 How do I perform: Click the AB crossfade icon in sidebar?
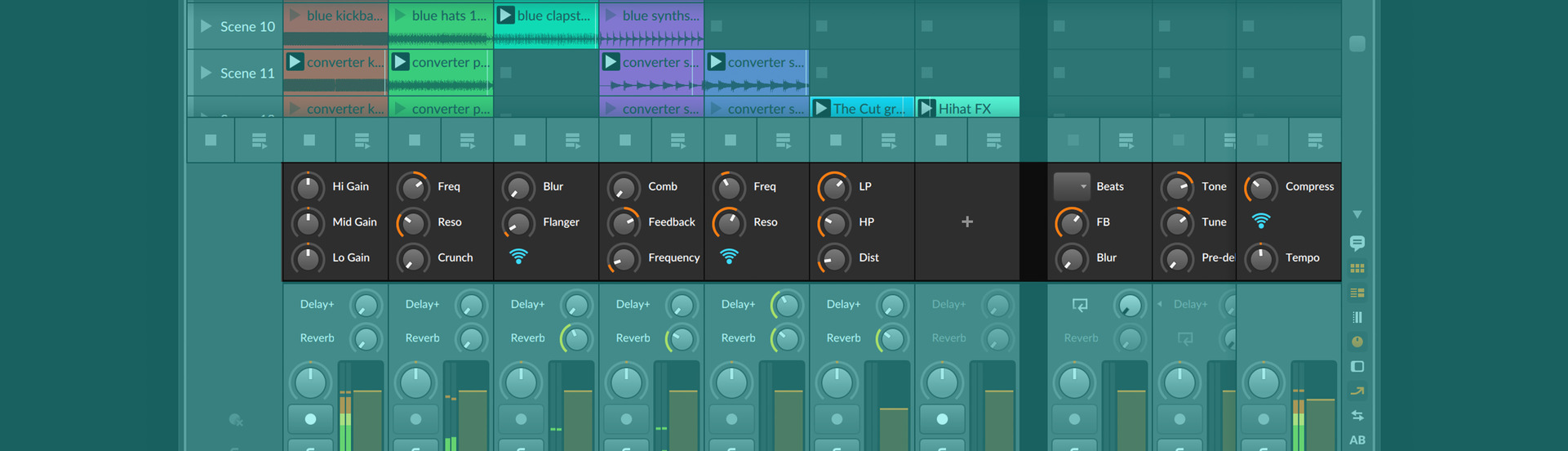pos(1357,440)
